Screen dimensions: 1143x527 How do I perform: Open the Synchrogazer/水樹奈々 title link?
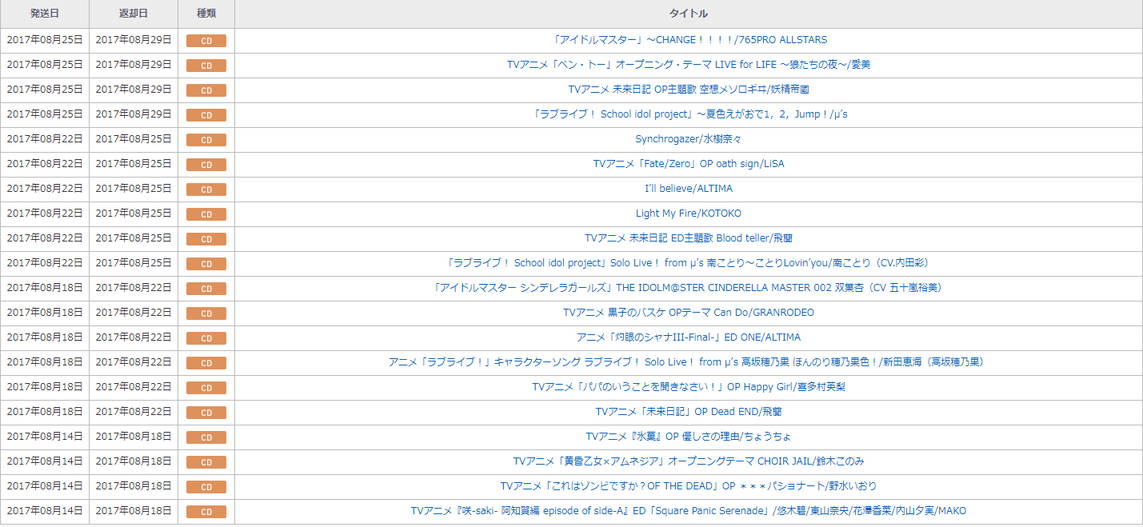point(688,138)
